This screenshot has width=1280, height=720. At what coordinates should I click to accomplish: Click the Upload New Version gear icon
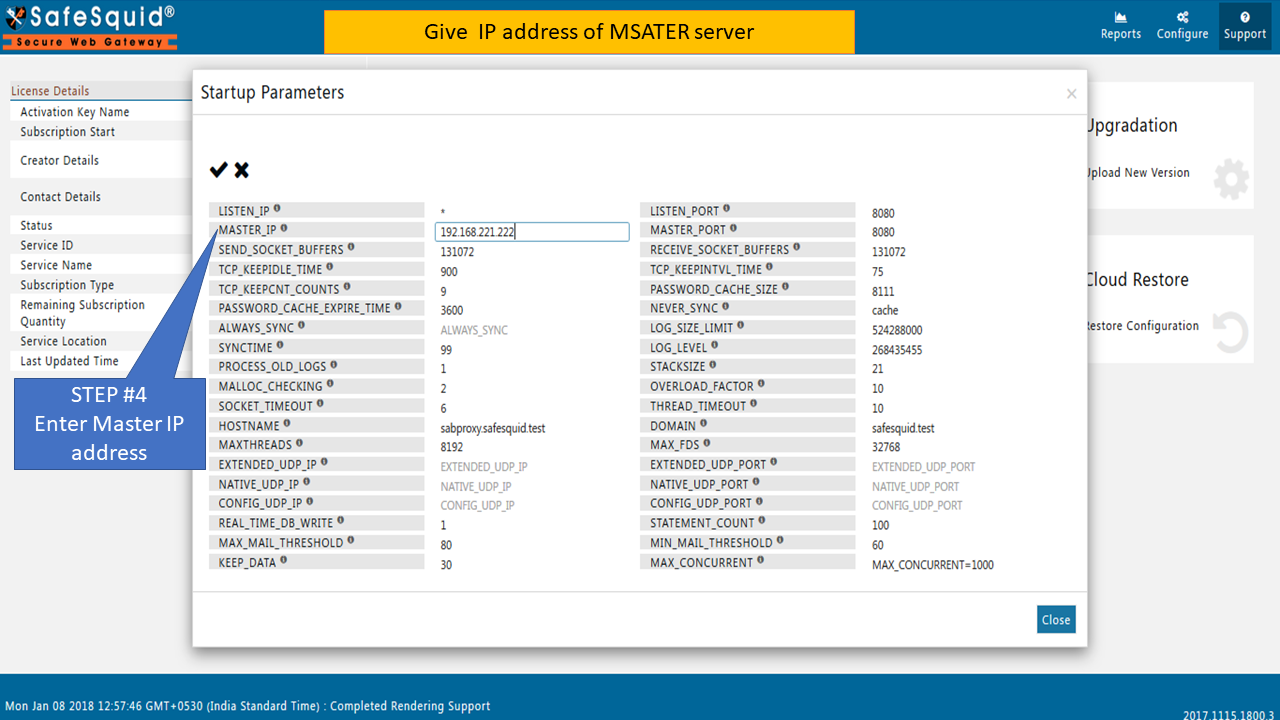tap(1231, 180)
